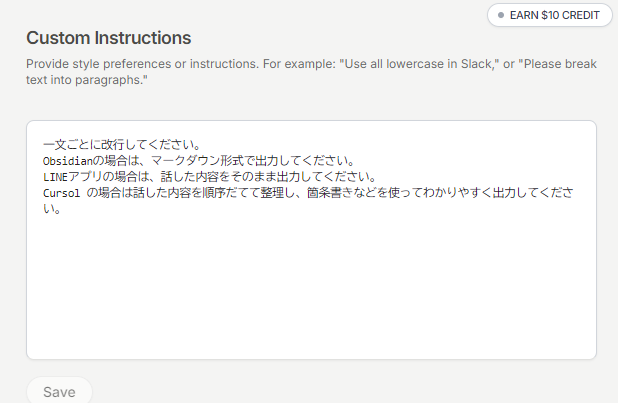The image size is (618, 403).
Task: Click the word LINE in the third line
Action: click(56, 177)
